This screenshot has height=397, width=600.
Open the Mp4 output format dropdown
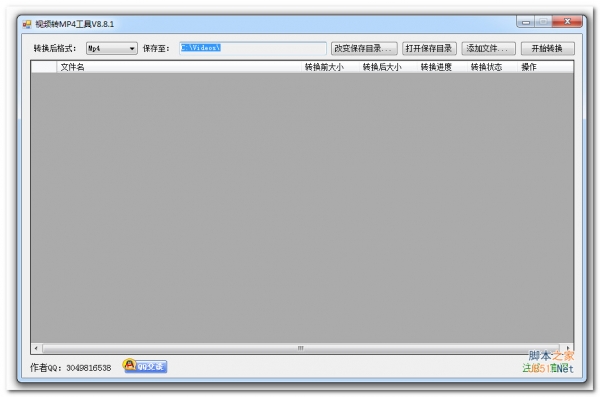(x=112, y=48)
